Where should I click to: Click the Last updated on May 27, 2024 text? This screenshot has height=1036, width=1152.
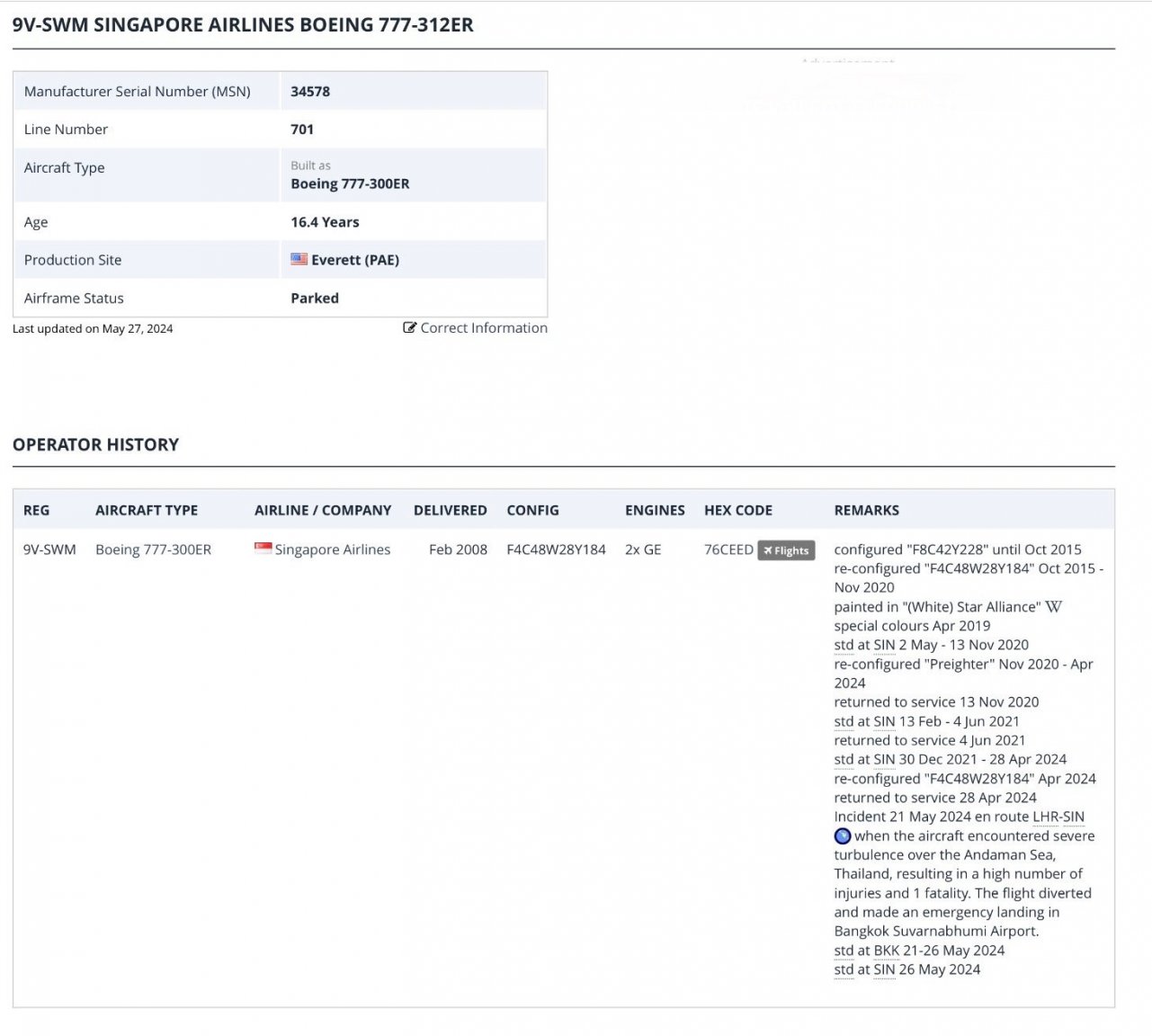93,329
